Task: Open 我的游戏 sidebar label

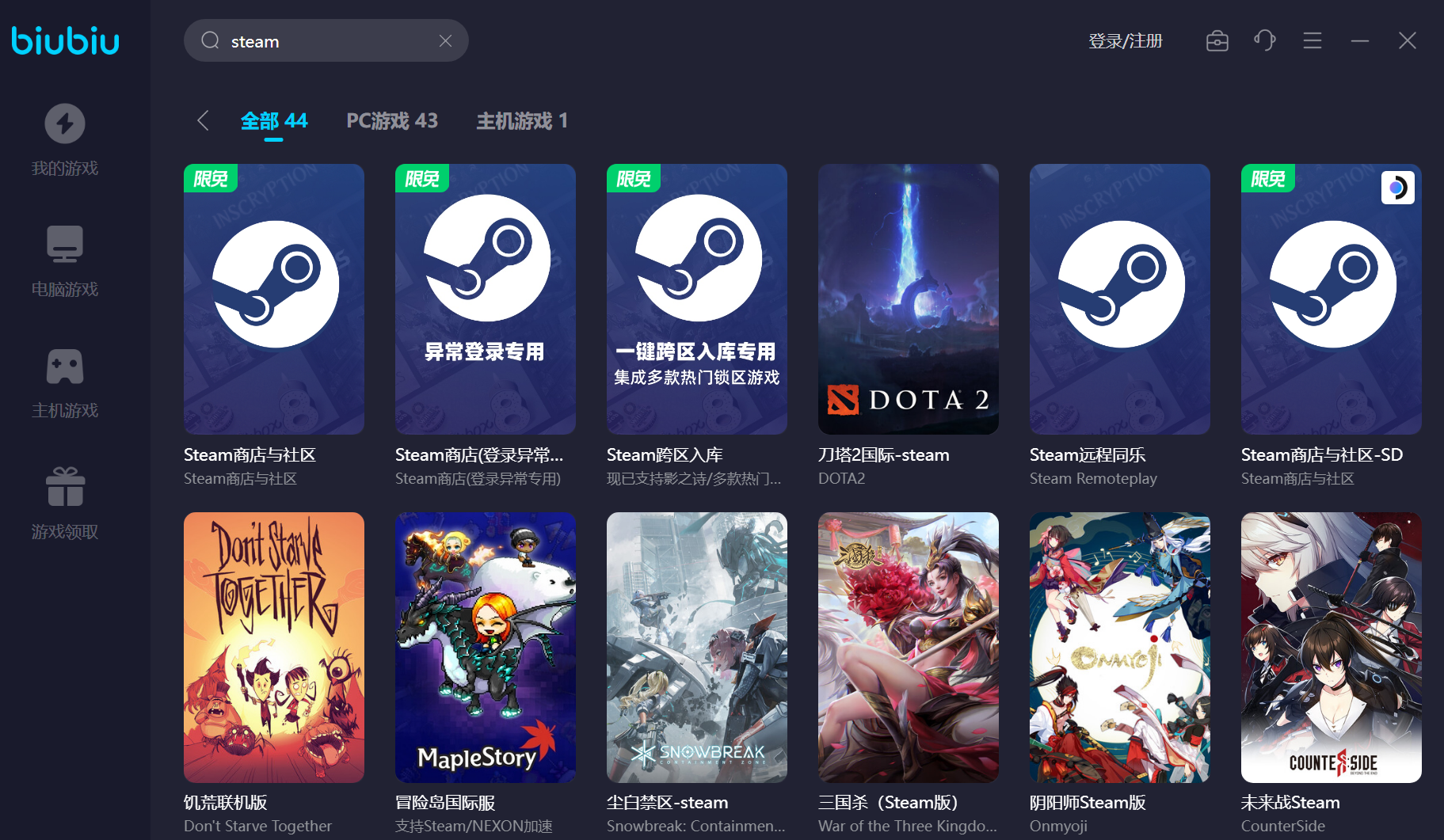Action: pos(65,169)
